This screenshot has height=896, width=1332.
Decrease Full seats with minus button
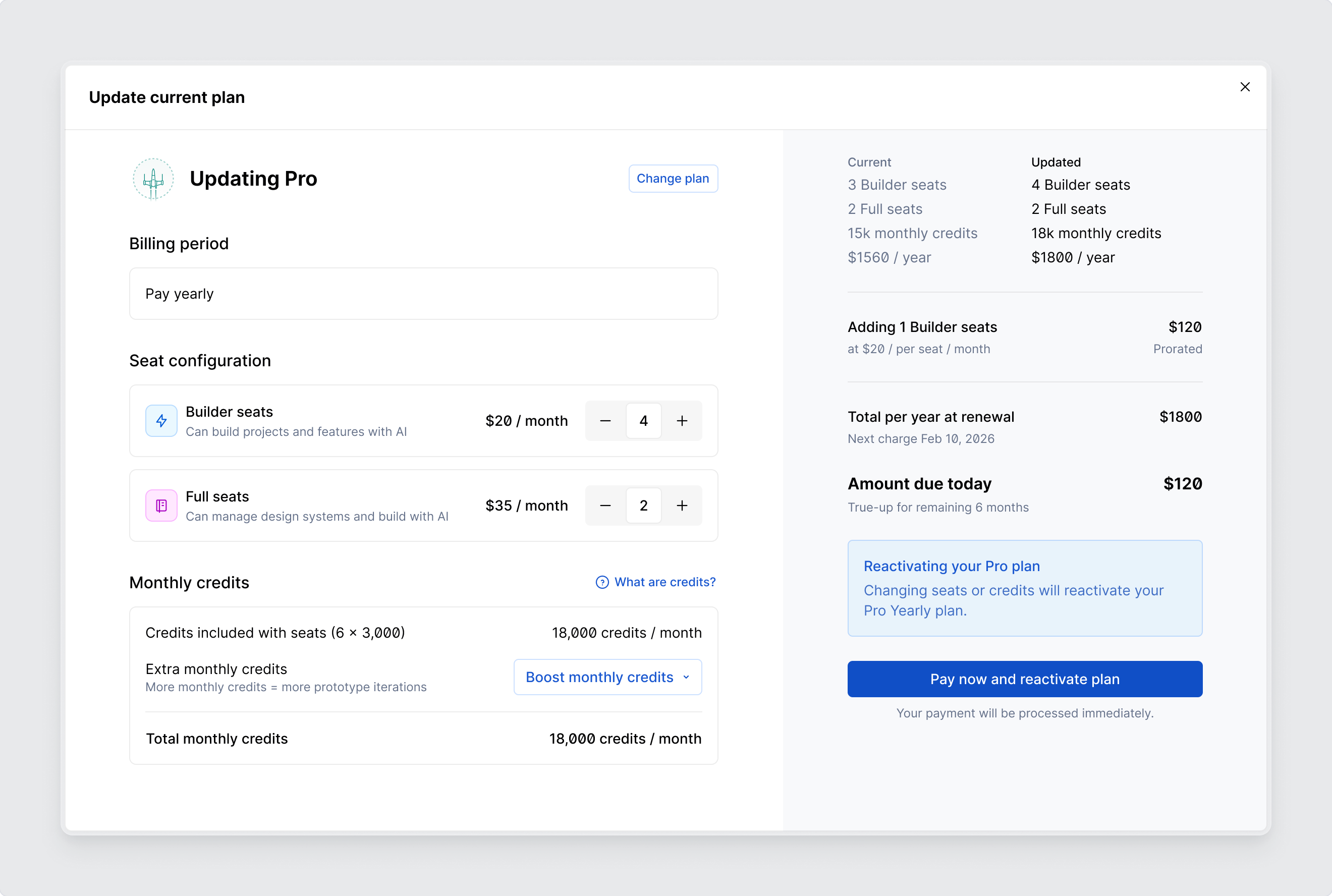[x=605, y=506]
